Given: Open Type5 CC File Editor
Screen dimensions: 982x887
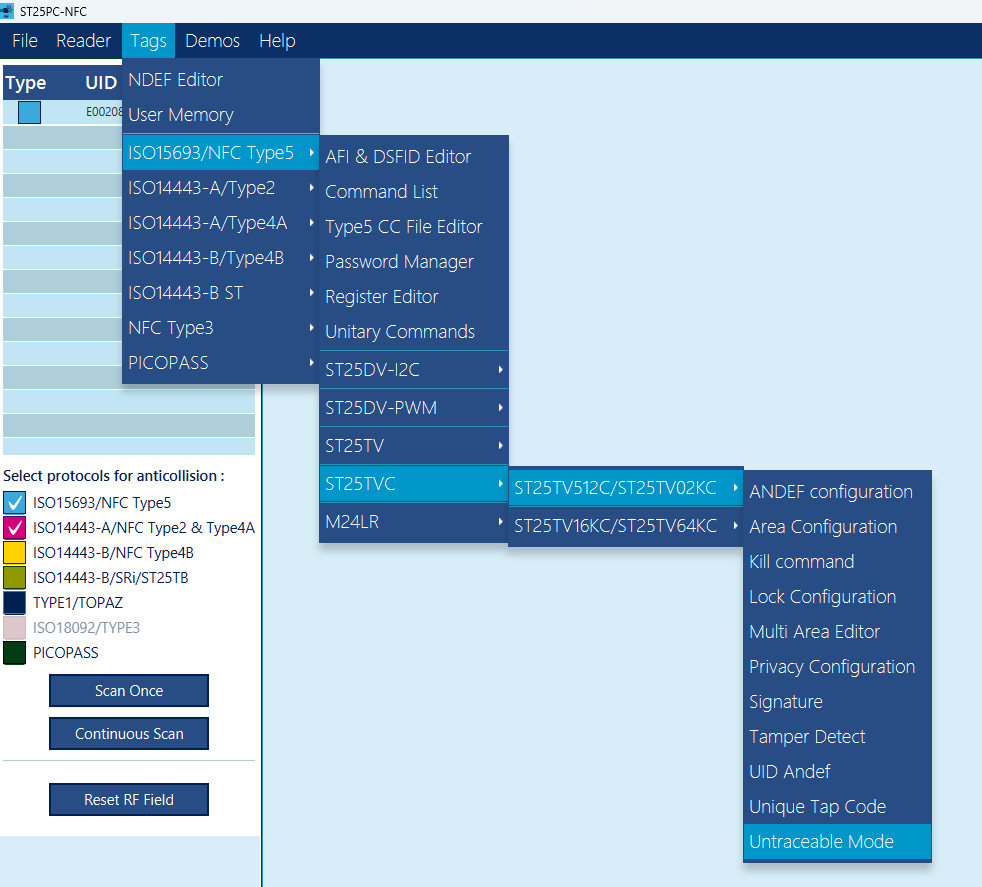Looking at the screenshot, I should pyautogui.click(x=413, y=227).
